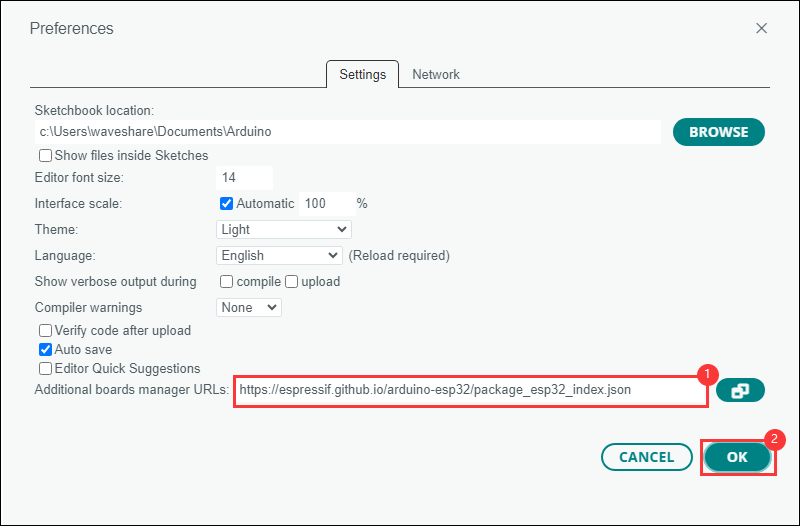Check Verify code after upload
The width and height of the screenshot is (800, 526).
[45, 331]
